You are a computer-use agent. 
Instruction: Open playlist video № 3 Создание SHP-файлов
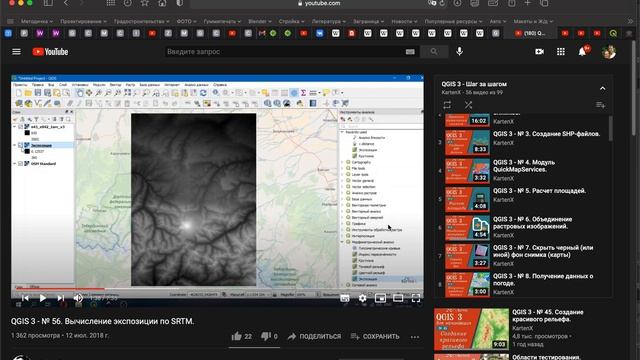click(522, 142)
